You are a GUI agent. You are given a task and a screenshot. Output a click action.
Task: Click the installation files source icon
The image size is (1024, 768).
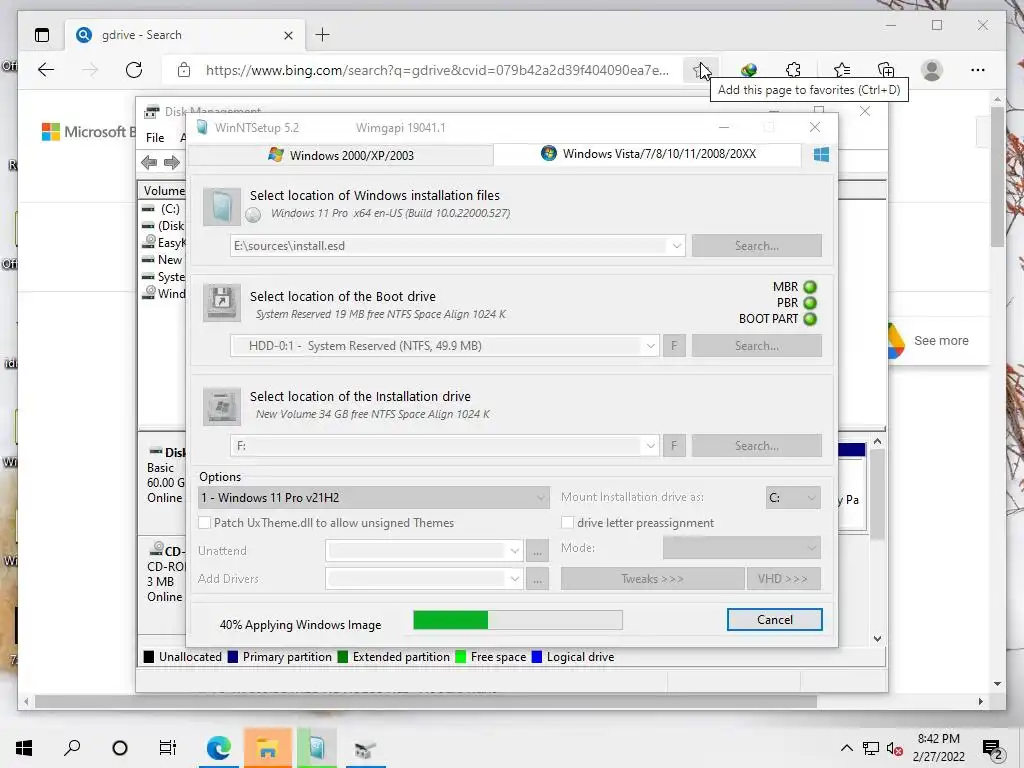click(x=221, y=207)
